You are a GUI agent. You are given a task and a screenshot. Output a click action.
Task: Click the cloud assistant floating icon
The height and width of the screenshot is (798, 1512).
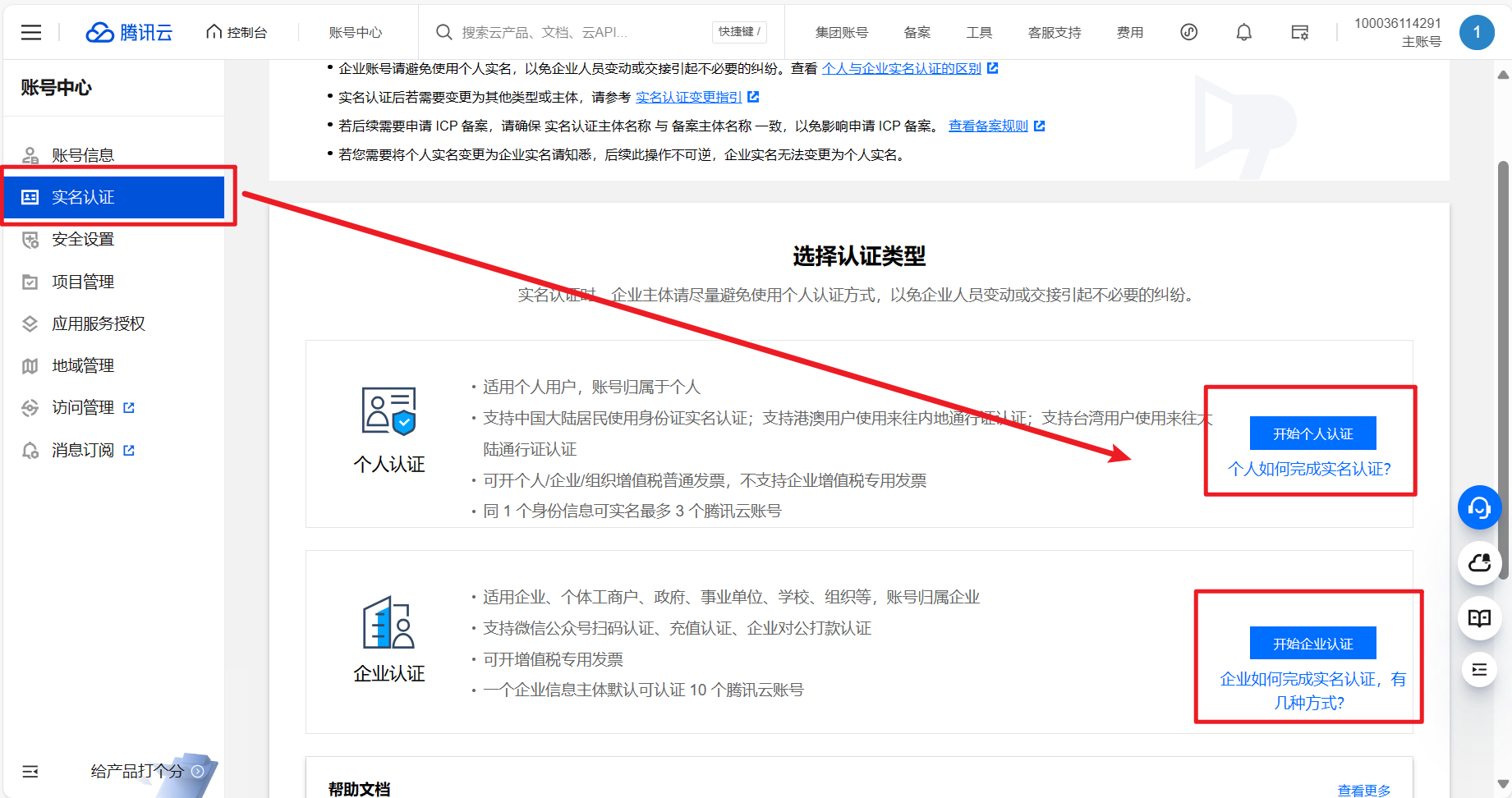pos(1479,563)
